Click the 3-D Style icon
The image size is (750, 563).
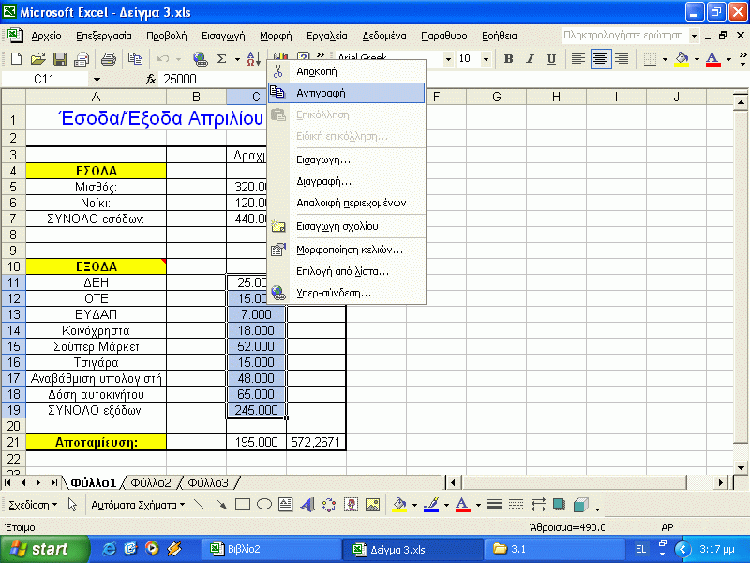(581, 505)
